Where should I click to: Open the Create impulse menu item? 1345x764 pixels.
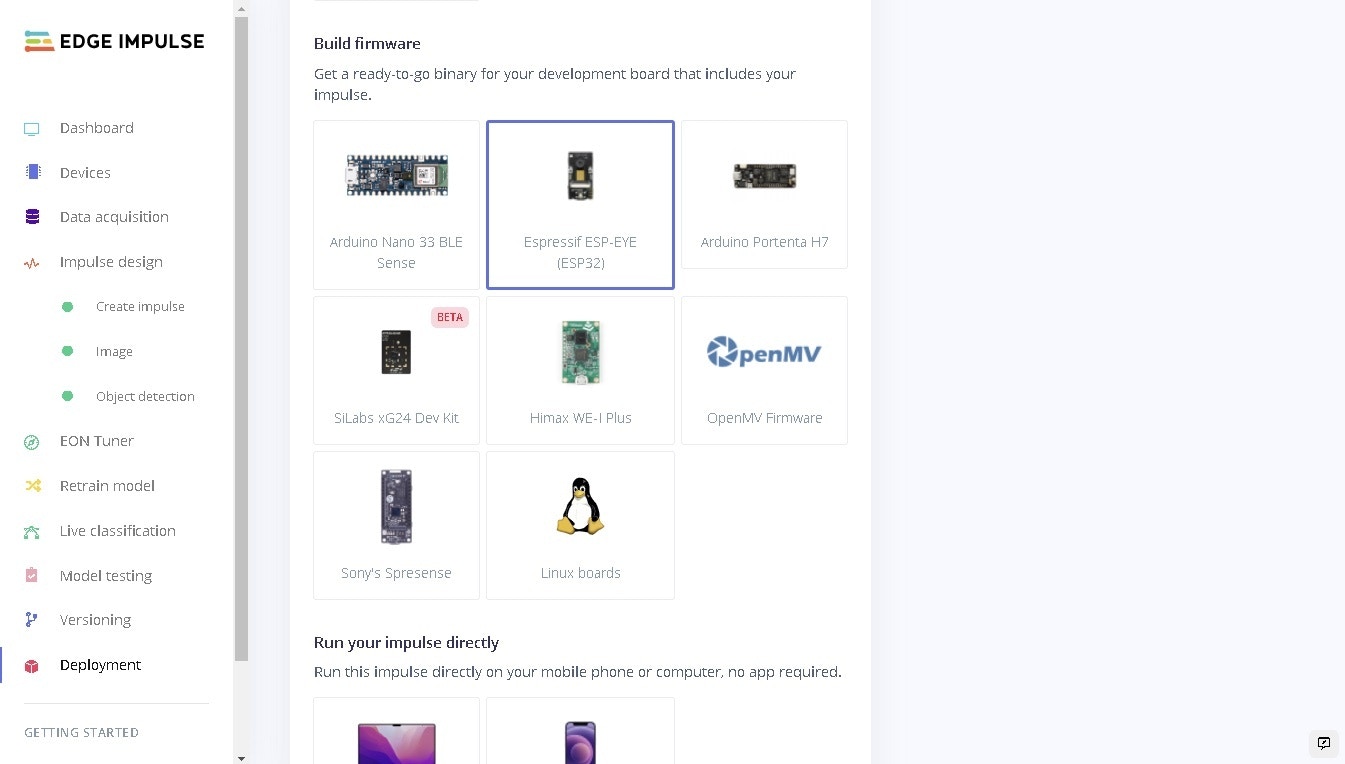coord(140,307)
